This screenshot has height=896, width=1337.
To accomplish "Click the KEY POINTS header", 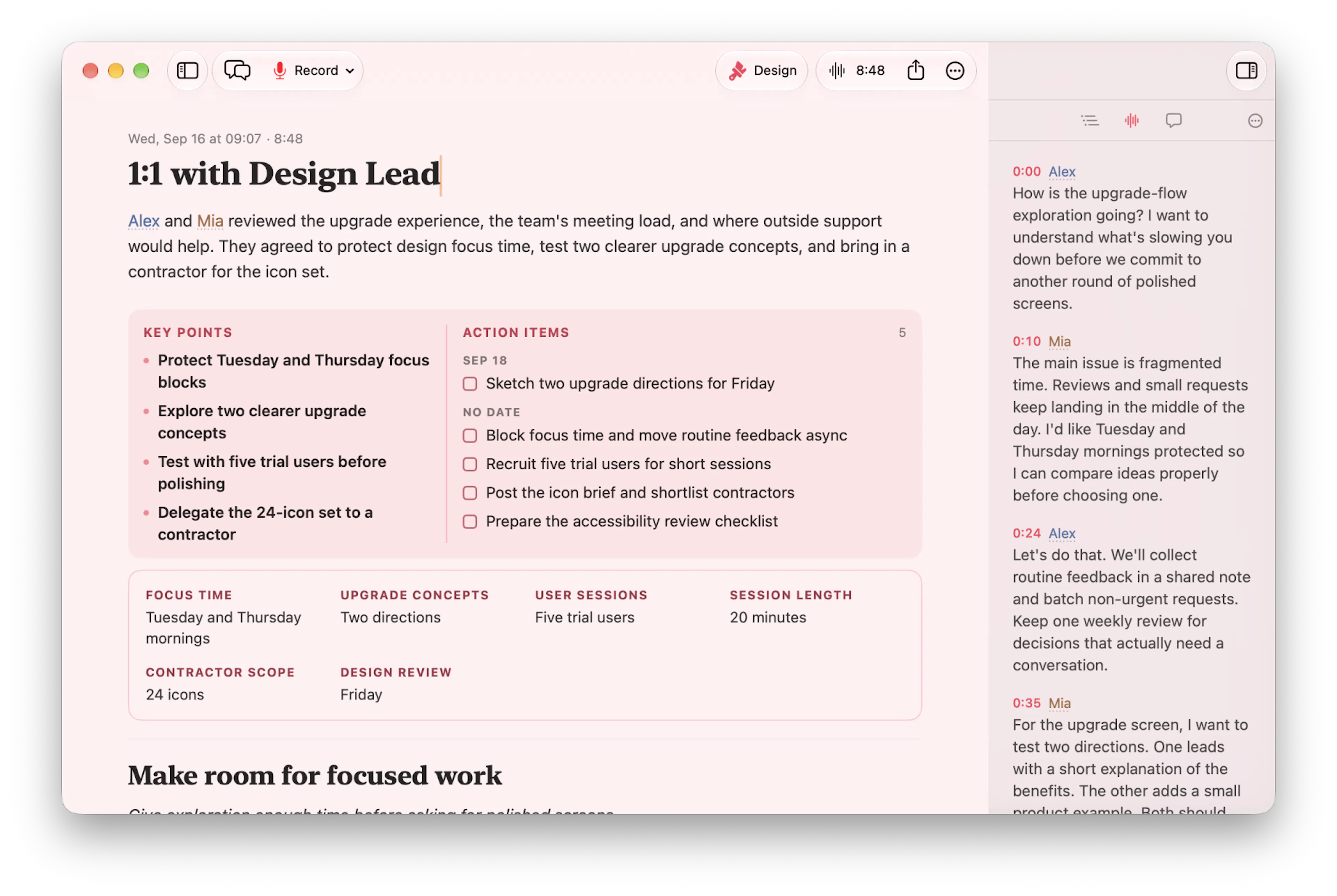I will pyautogui.click(x=187, y=332).
